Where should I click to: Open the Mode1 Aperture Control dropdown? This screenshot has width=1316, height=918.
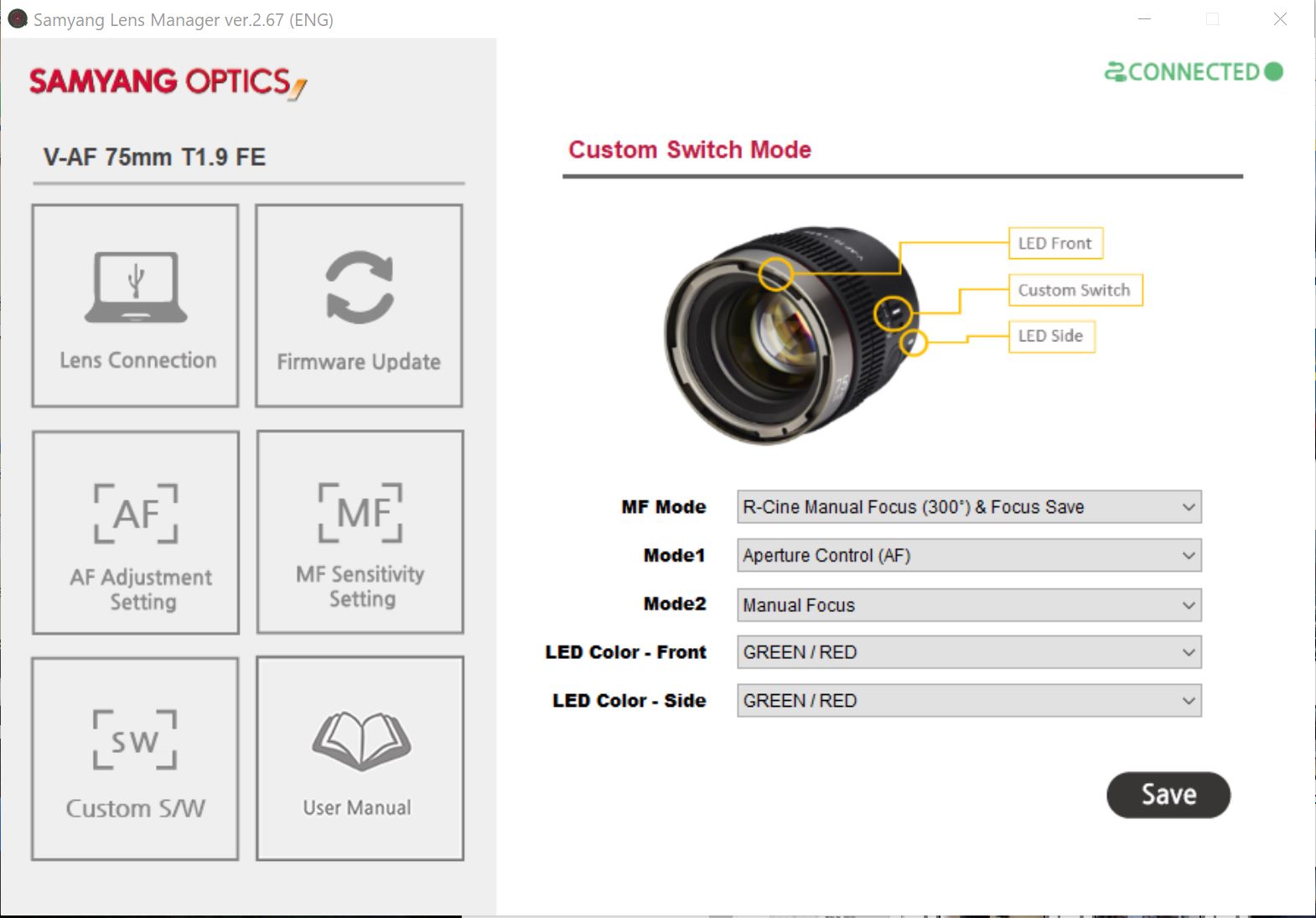click(968, 556)
